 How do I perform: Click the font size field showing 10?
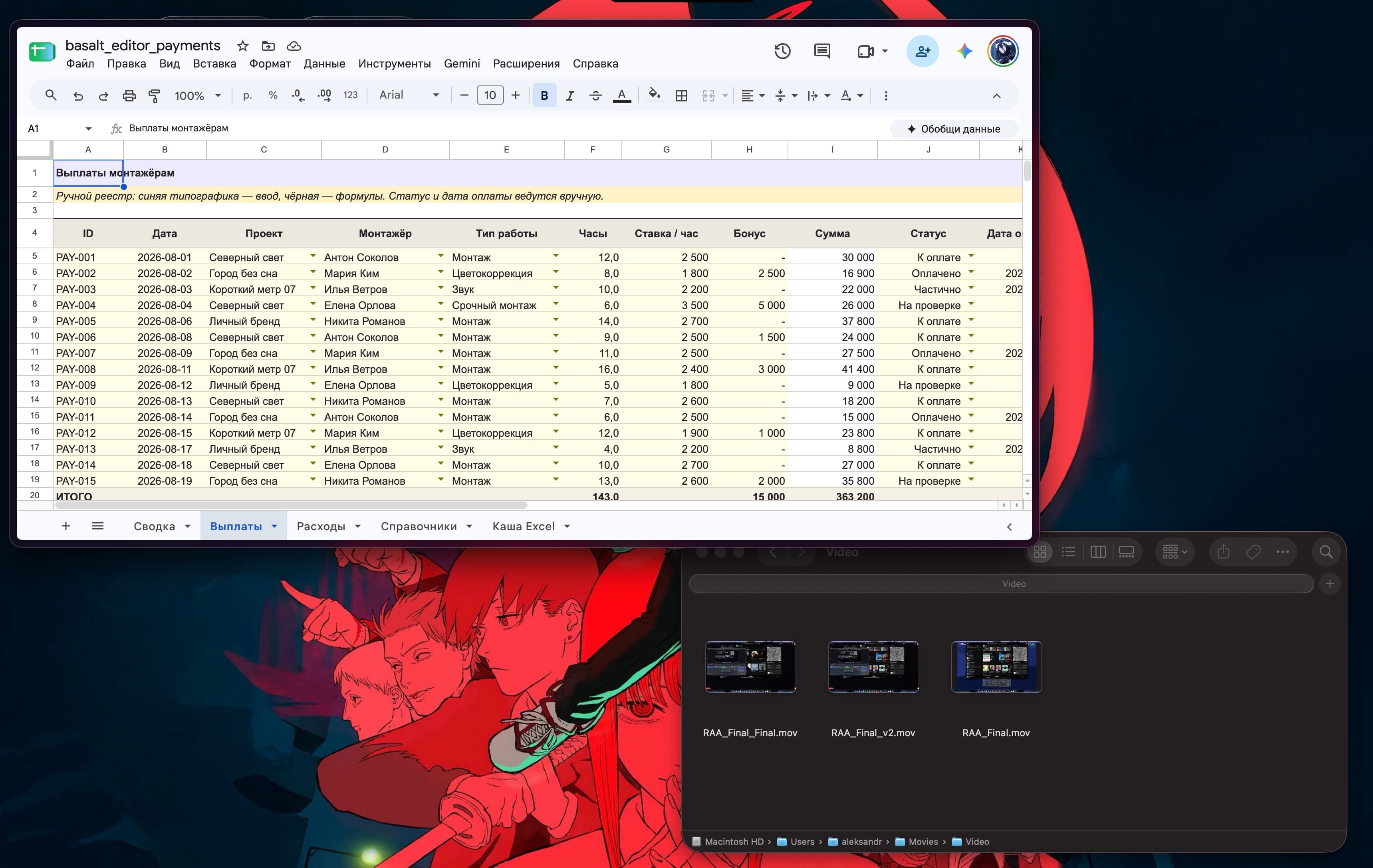[x=490, y=95]
